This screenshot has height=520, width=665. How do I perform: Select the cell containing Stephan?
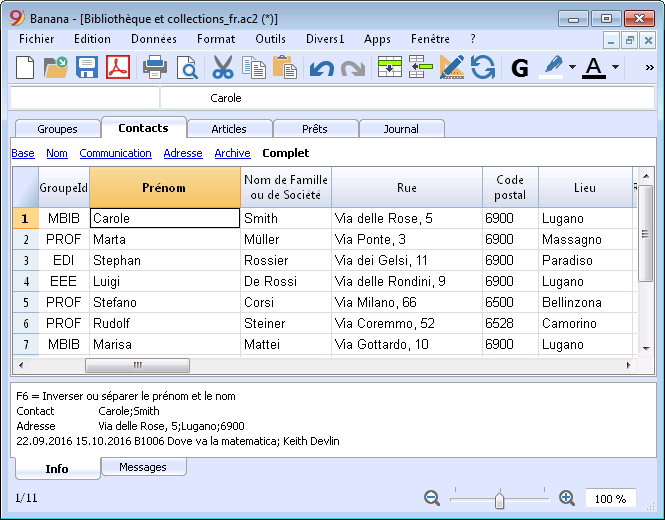(165, 260)
